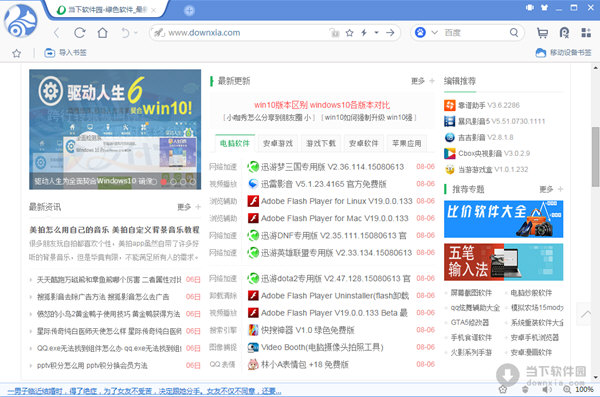Click Cbox央视影音 icon

(450, 154)
